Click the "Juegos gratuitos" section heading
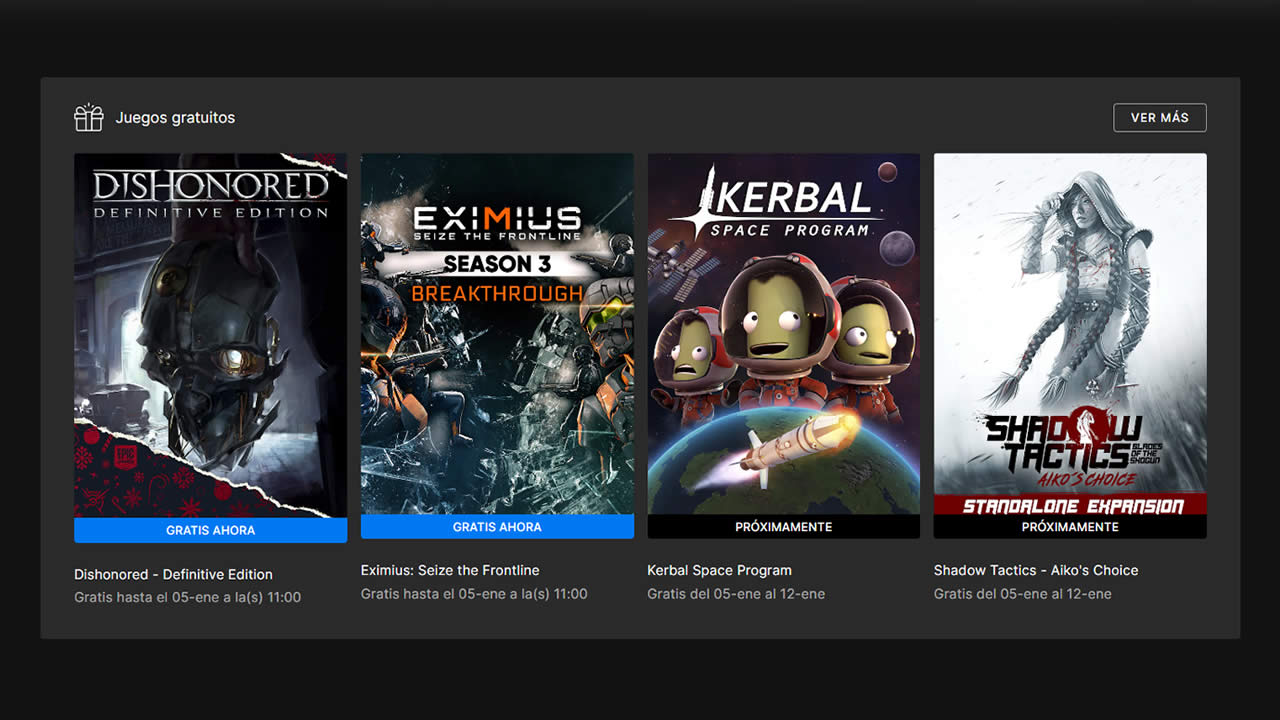The height and width of the screenshot is (720, 1280). 175,118
